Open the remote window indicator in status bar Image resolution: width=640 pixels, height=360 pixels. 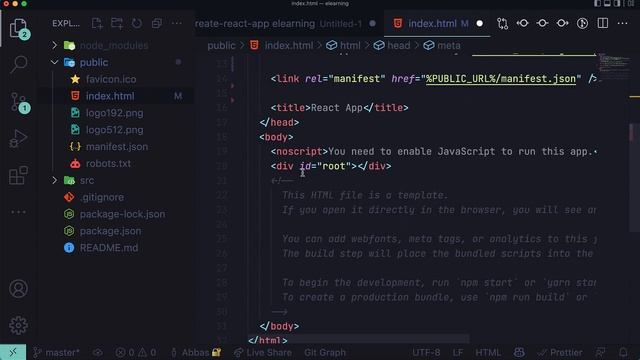click(x=13, y=352)
